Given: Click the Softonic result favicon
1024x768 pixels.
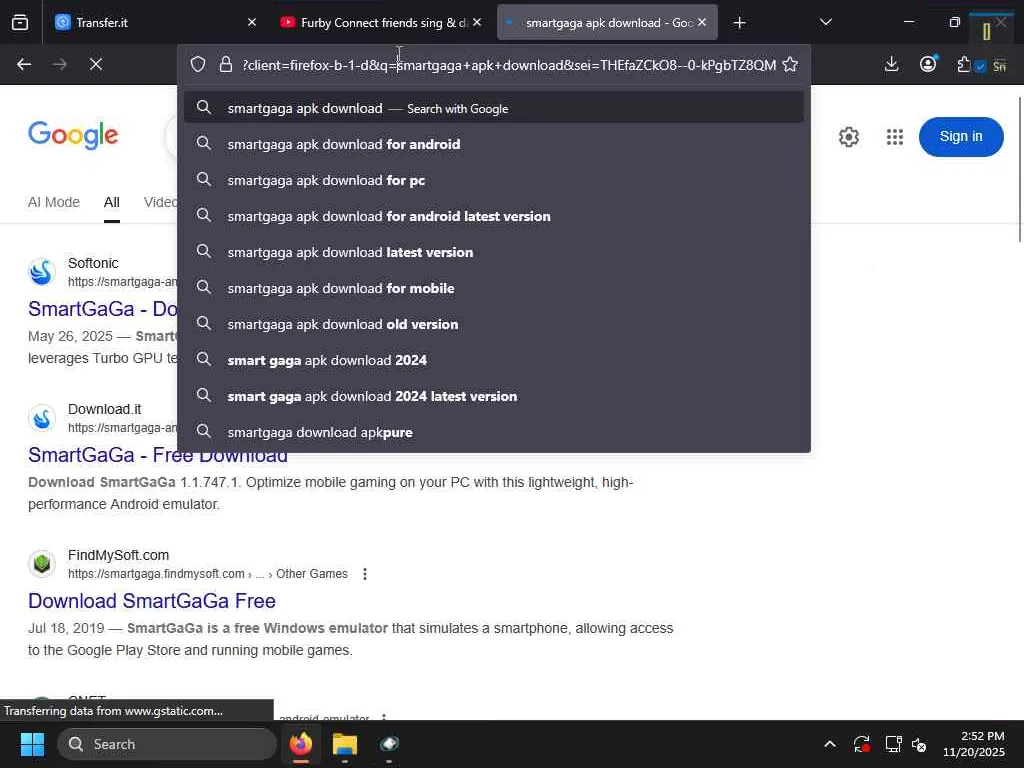Looking at the screenshot, I should pyautogui.click(x=42, y=272).
